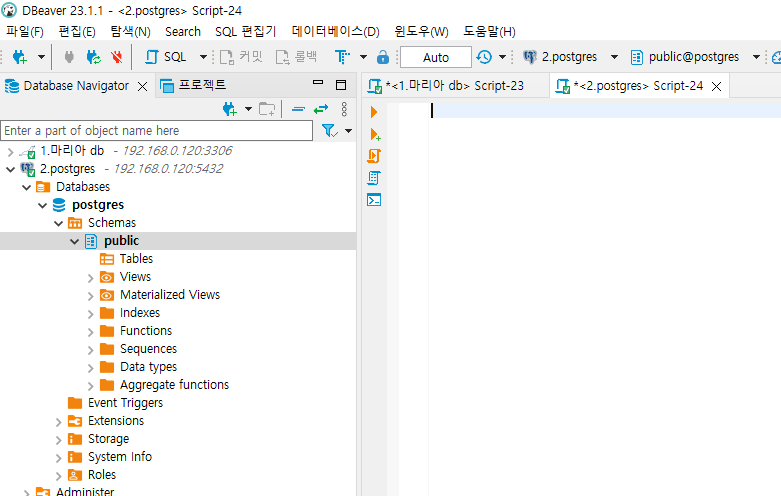
Task: Toggle link with editor arrows icon
Action: tap(321, 109)
